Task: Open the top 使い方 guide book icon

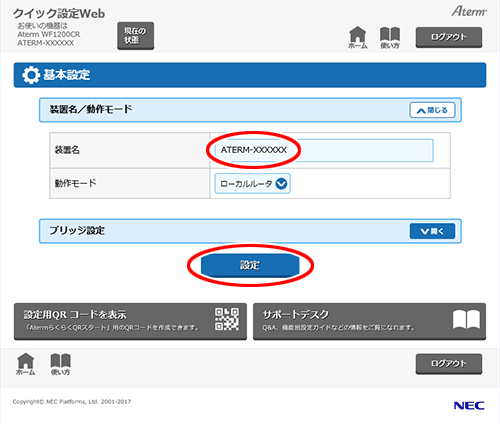Action: [x=390, y=37]
